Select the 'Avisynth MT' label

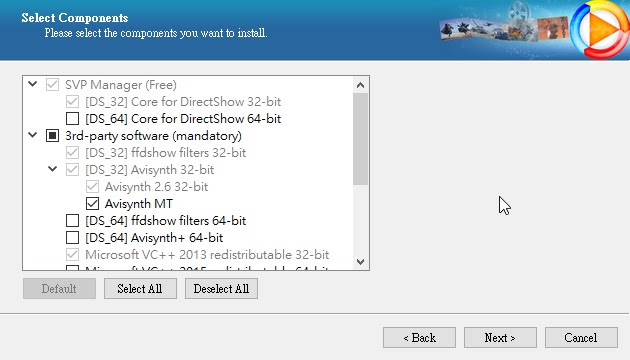tap(139, 204)
